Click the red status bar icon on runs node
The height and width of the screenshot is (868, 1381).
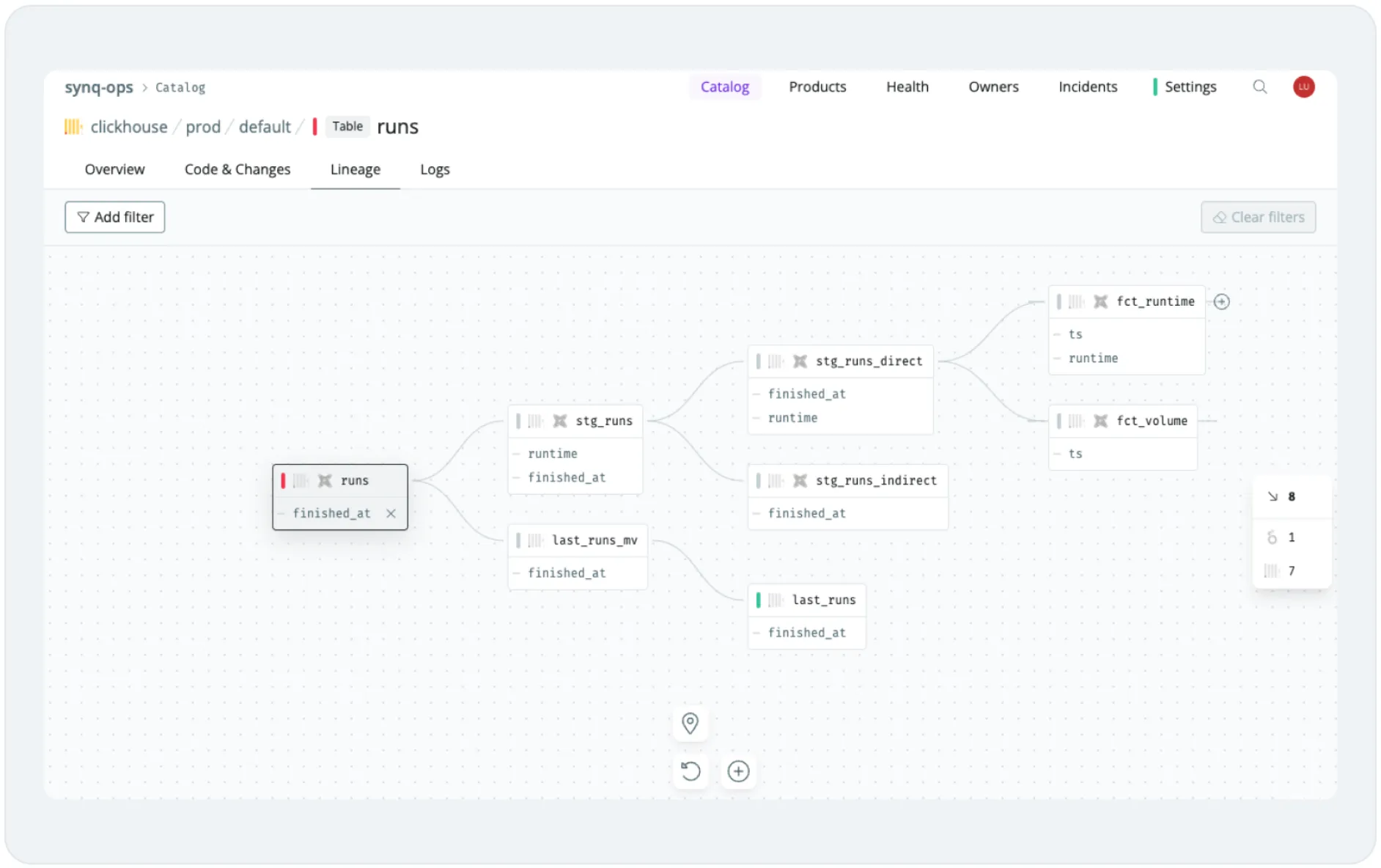tap(283, 480)
